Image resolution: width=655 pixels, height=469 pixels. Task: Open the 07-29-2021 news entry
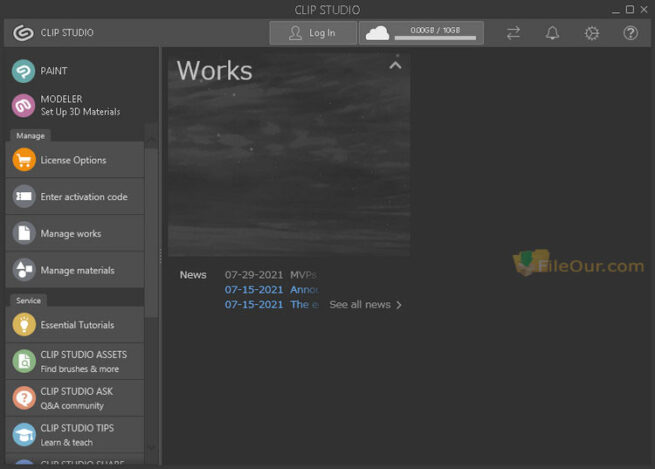point(270,274)
